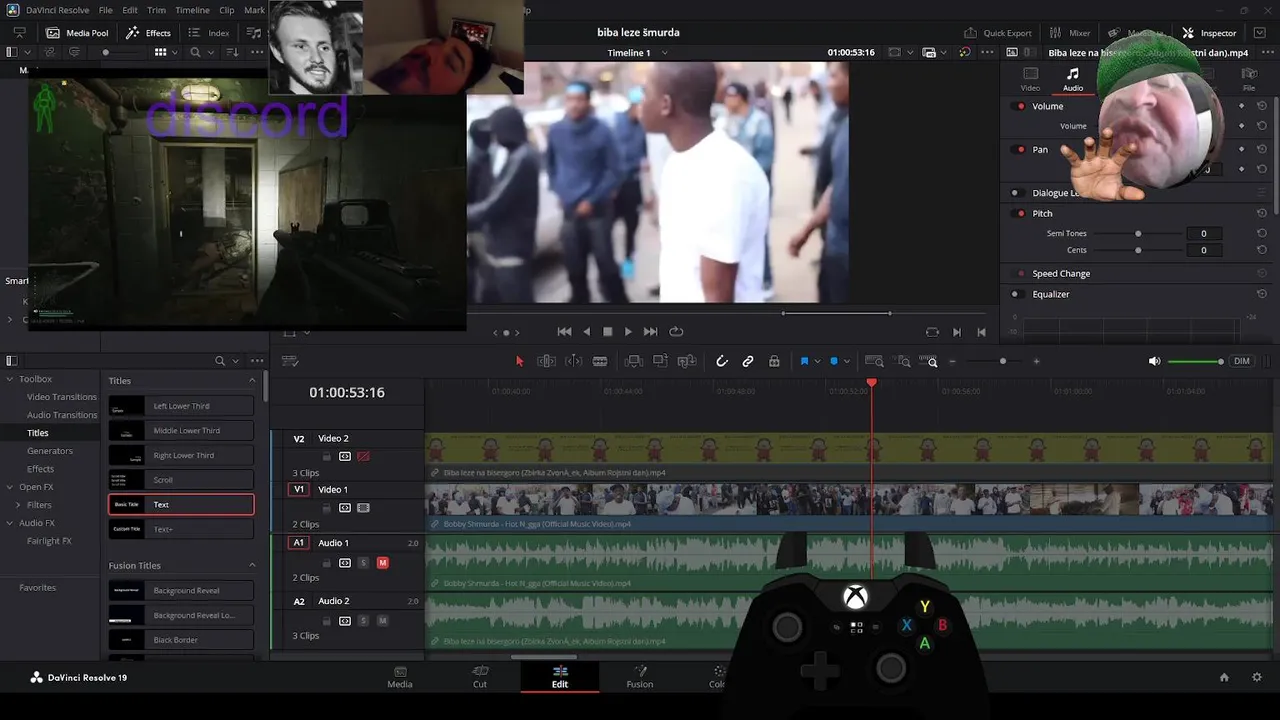Toggle the Solo button on Audio 2
Image resolution: width=1280 pixels, height=720 pixels.
[x=363, y=621]
